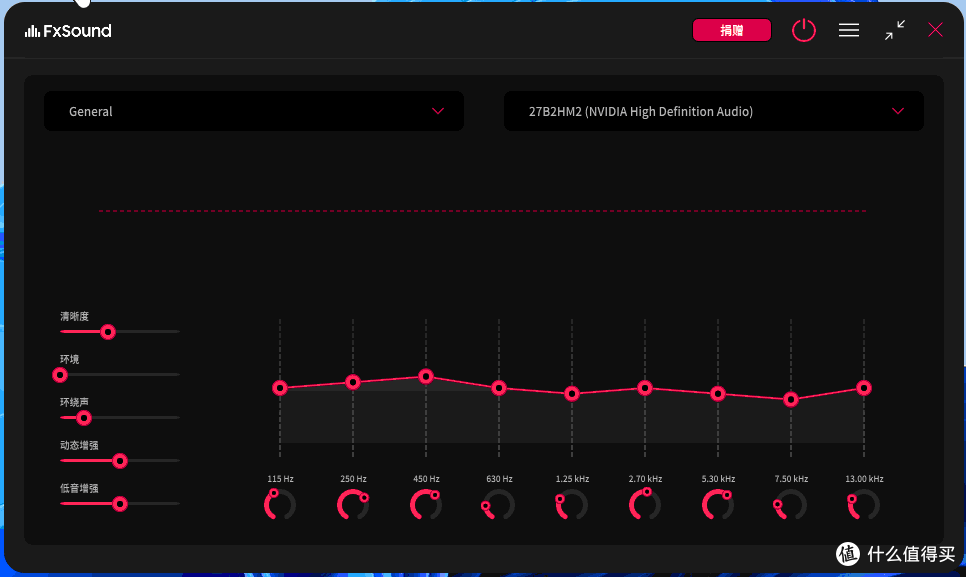The height and width of the screenshot is (577, 966).
Task: Click the 630 Hz frequency knob
Action: (x=499, y=505)
